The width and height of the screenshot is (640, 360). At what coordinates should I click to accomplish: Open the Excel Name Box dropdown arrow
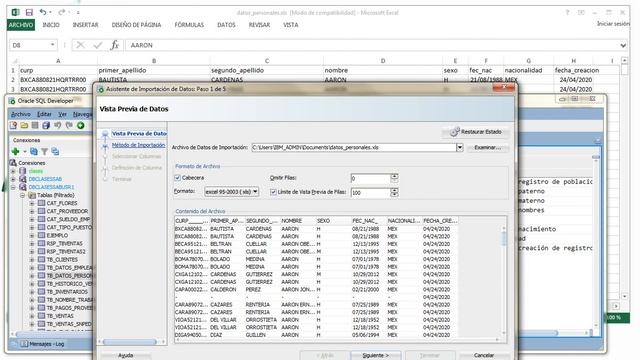[x=52, y=45]
